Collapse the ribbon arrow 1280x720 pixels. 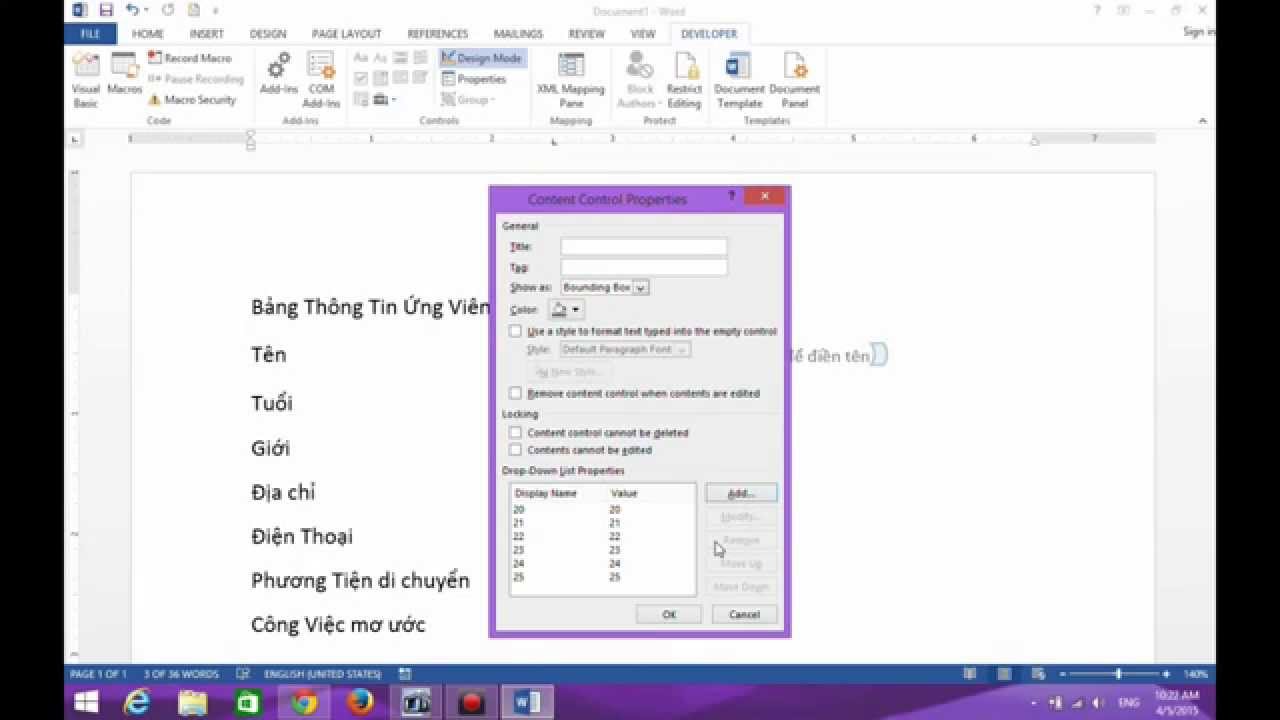point(1203,121)
